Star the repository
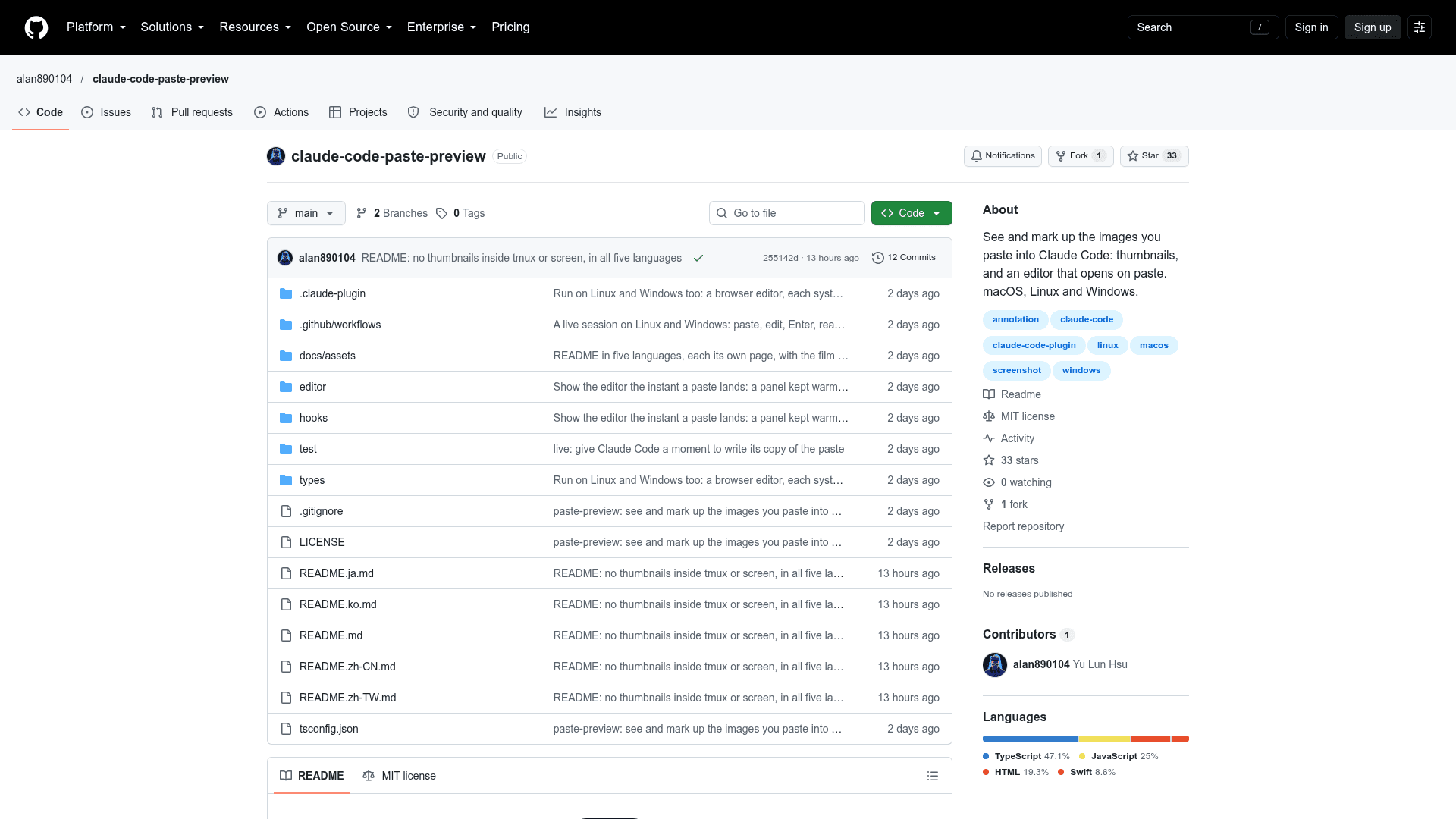The height and width of the screenshot is (819, 1456). click(x=1154, y=156)
